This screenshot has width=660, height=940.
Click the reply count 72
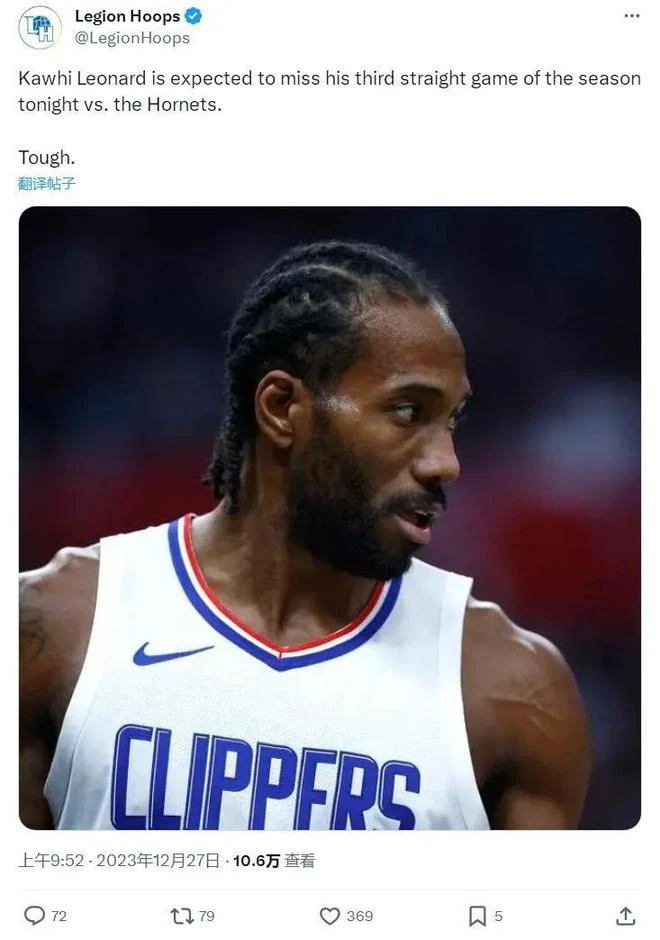59,916
